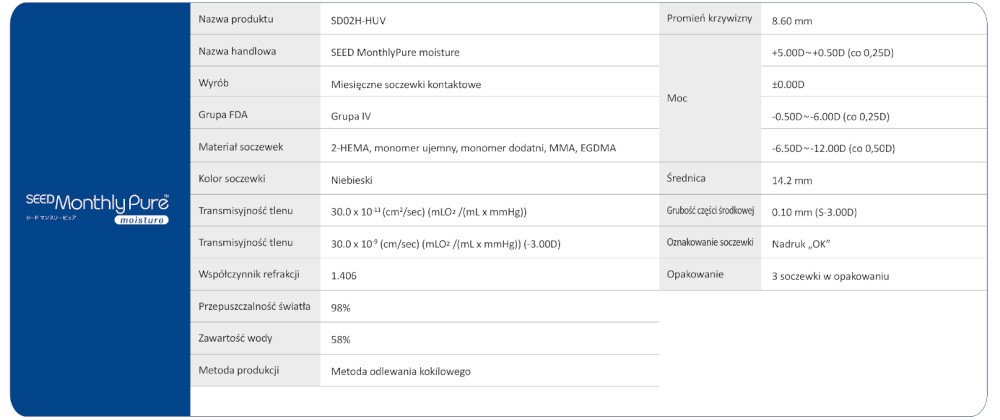
Task: Select the 'Grupa IV' value
Action: 351,117
